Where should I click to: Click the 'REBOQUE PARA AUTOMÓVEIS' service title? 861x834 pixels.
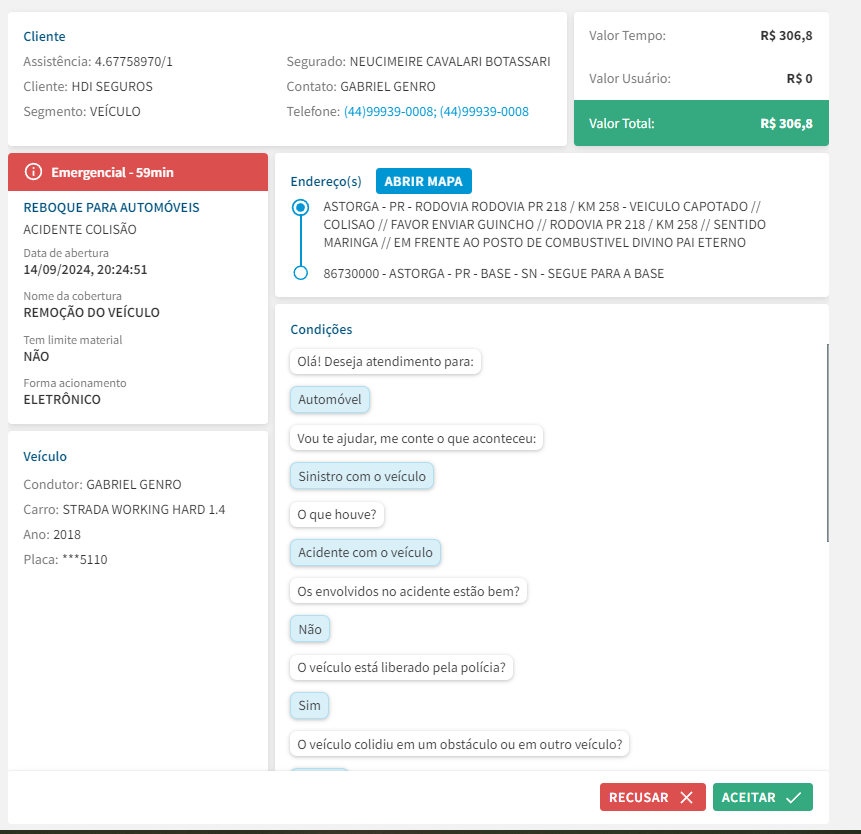[111, 207]
